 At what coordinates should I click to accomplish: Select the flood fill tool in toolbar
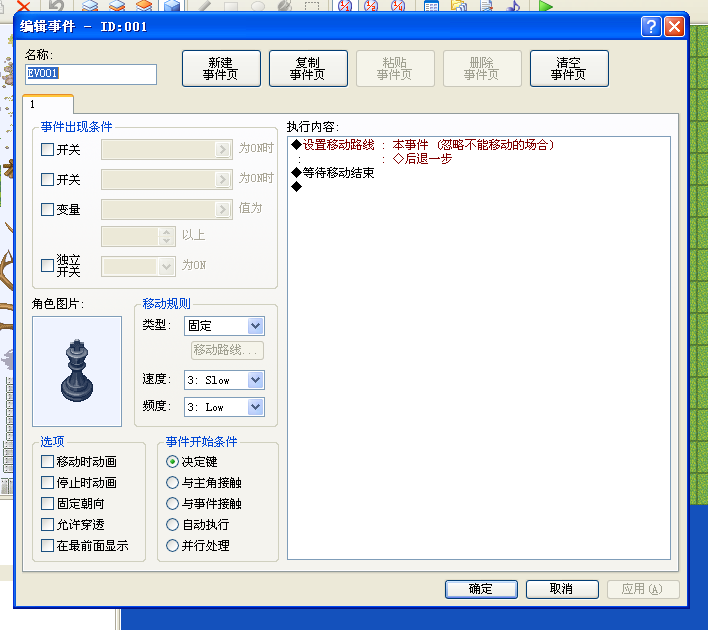click(285, 6)
